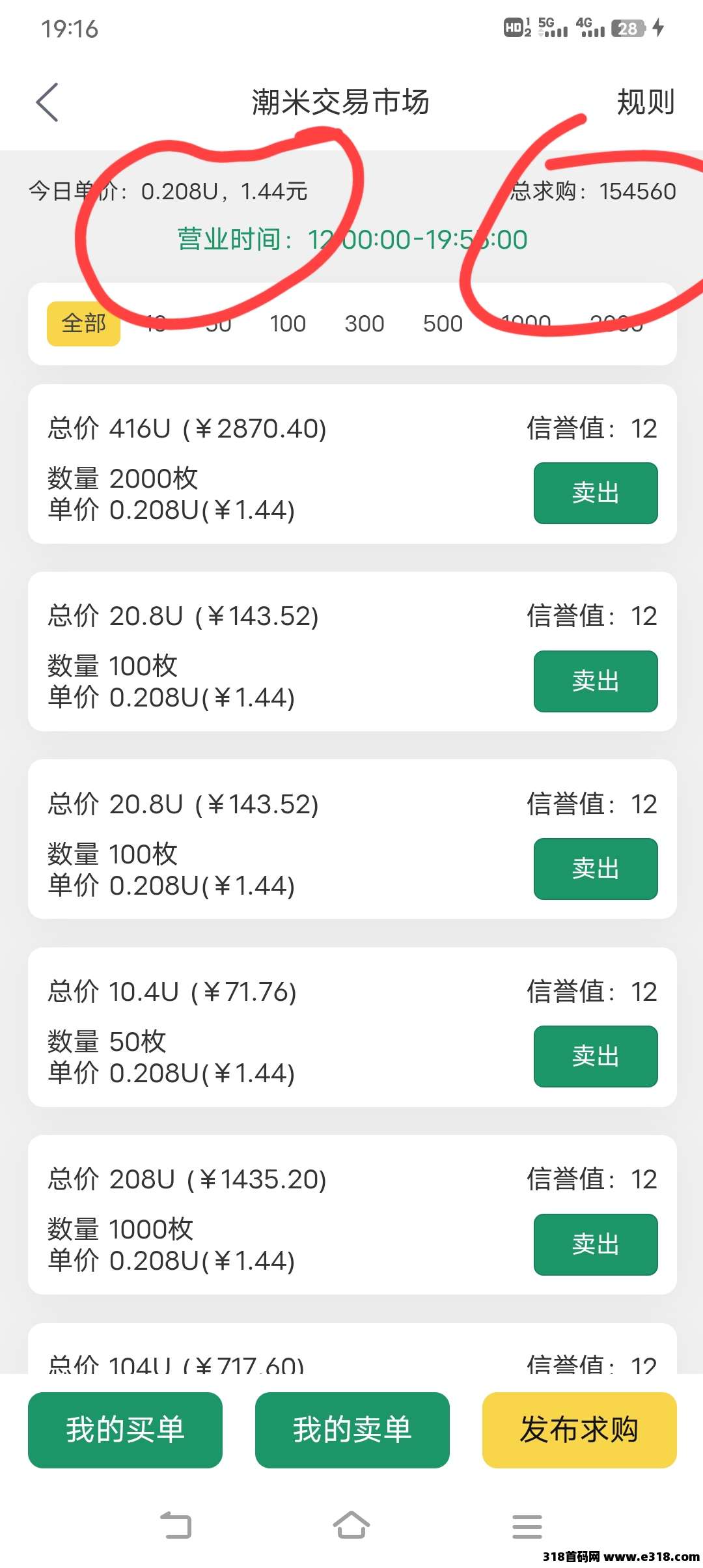
Task: Open 我的买单 my buy orders
Action: 125,1430
